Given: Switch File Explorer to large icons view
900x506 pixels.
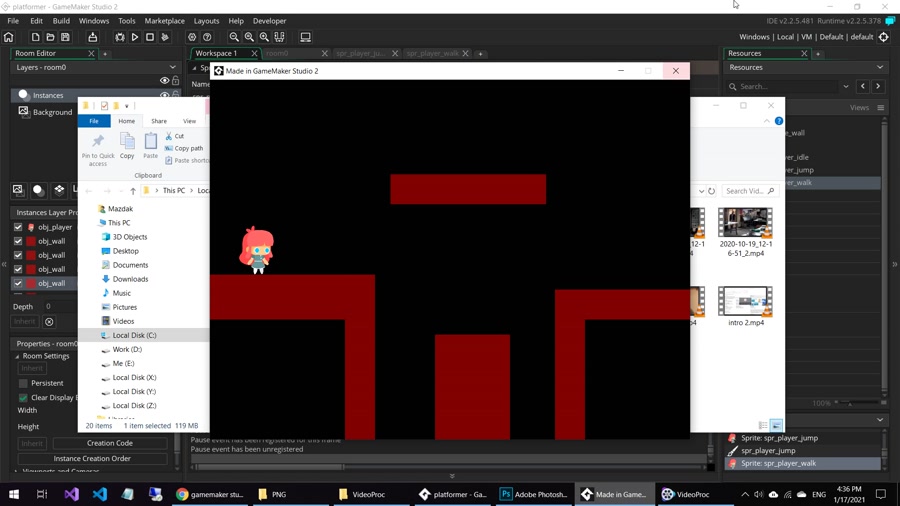Looking at the screenshot, I should pos(776,425).
